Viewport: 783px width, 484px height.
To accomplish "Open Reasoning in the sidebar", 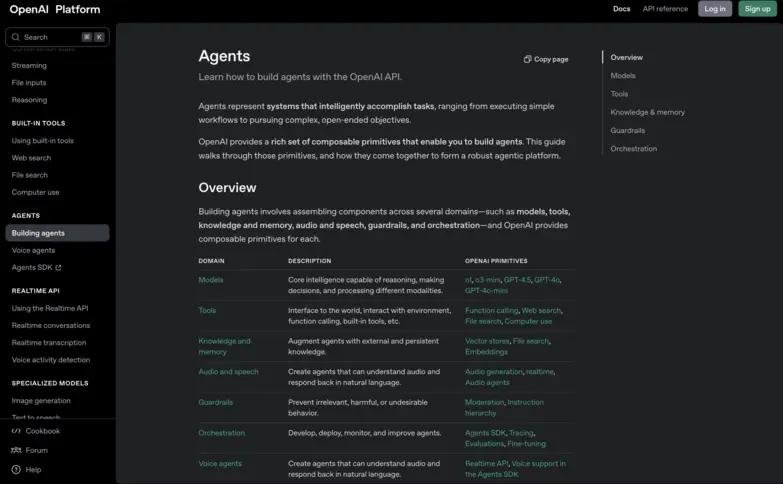I will tap(29, 100).
